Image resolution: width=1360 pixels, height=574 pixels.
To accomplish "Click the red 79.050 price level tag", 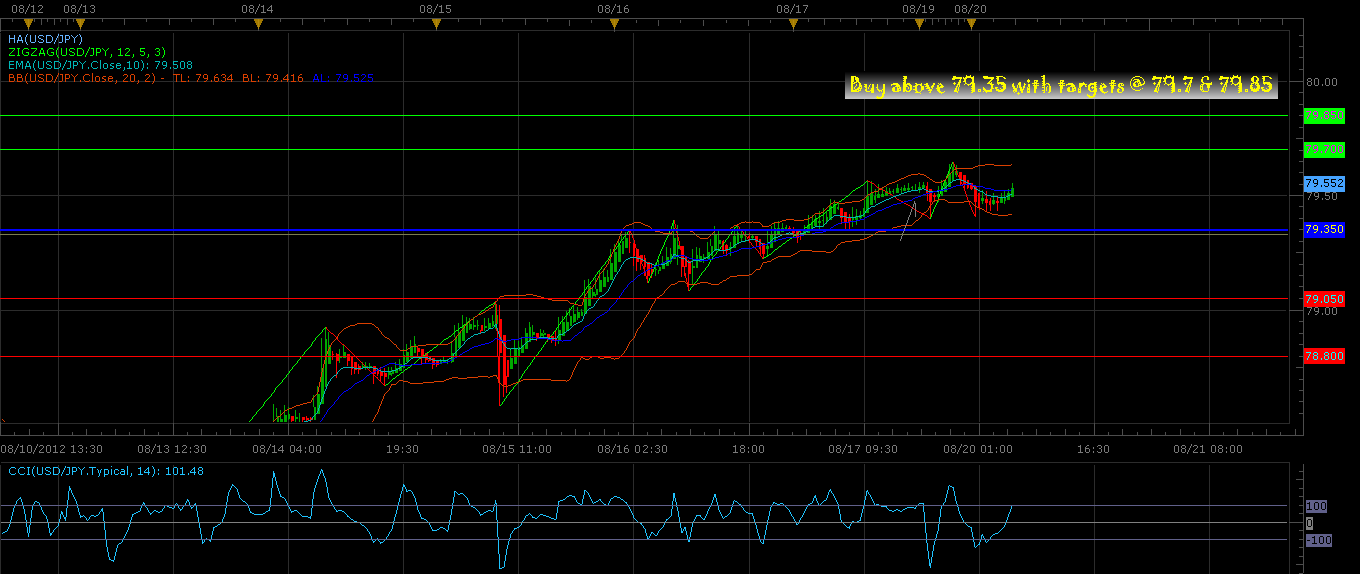I will click(1324, 299).
